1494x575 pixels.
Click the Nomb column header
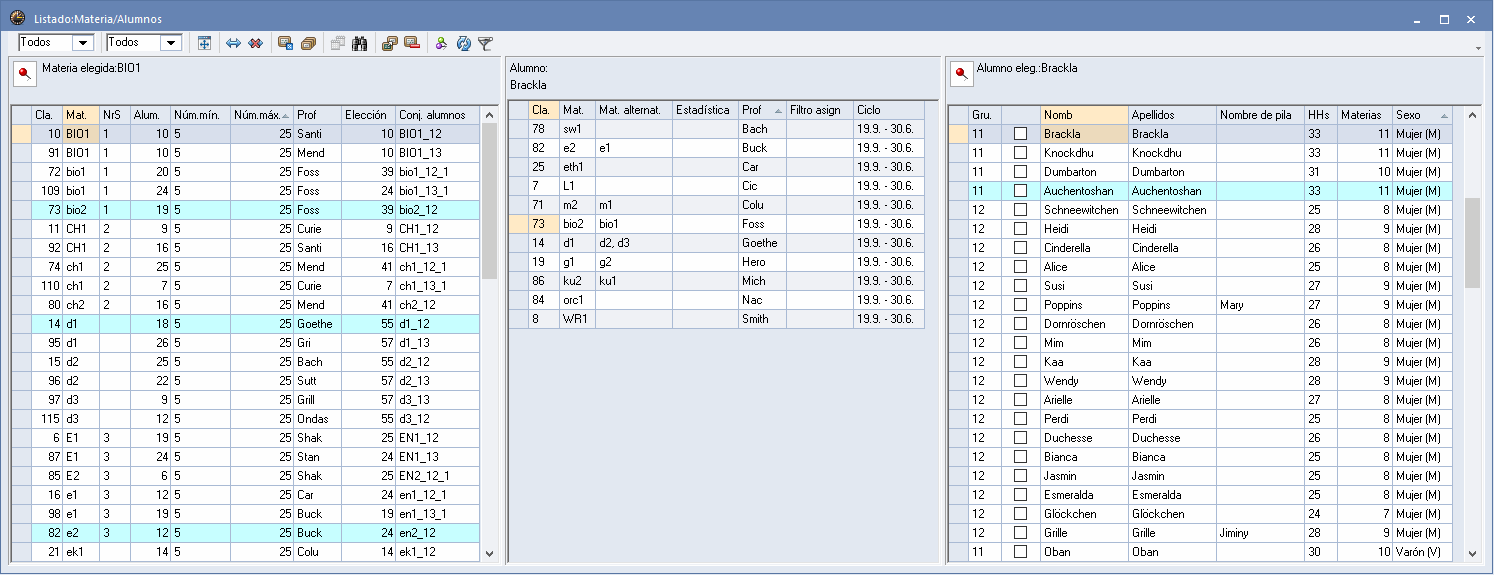click(x=1084, y=115)
